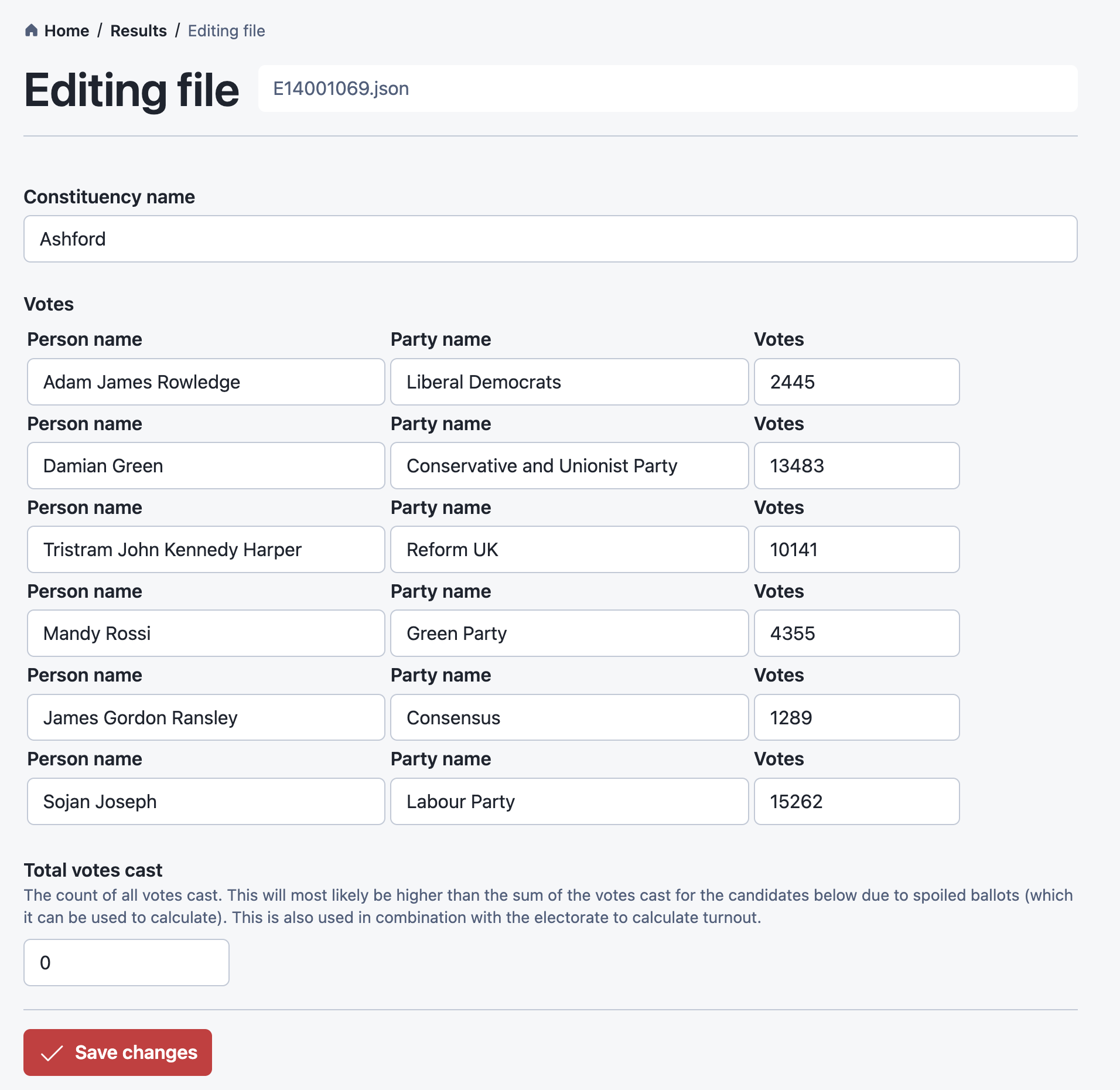
Task: Edit Conservative and Unionist Party field
Action: tap(569, 466)
